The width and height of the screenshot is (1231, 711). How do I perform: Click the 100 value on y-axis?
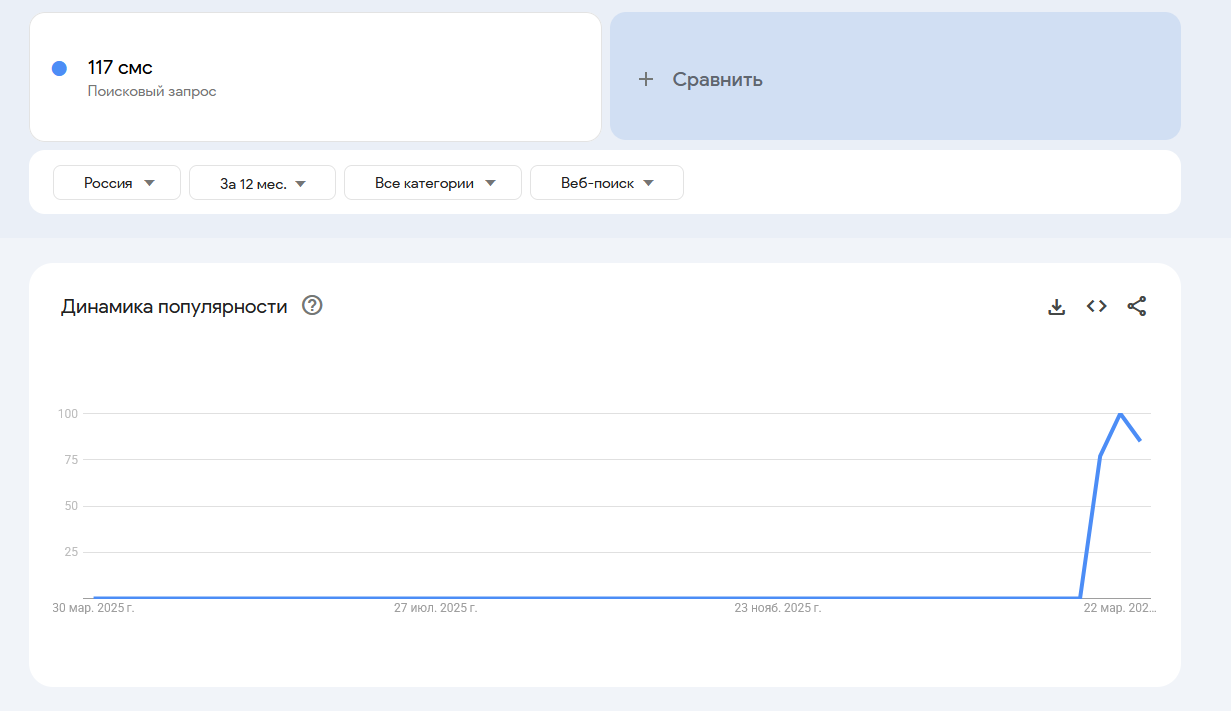68,413
